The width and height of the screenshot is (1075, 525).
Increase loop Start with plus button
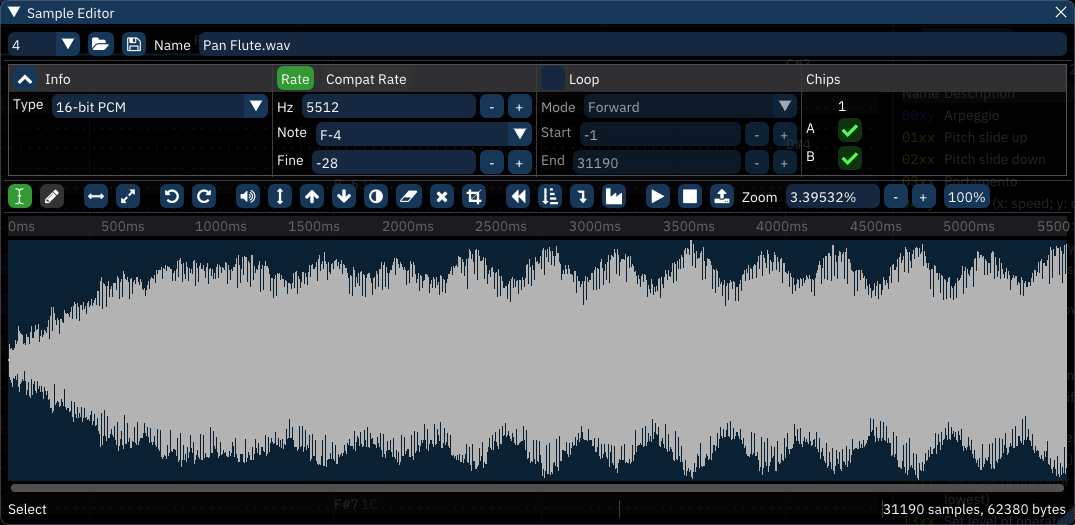click(x=784, y=134)
